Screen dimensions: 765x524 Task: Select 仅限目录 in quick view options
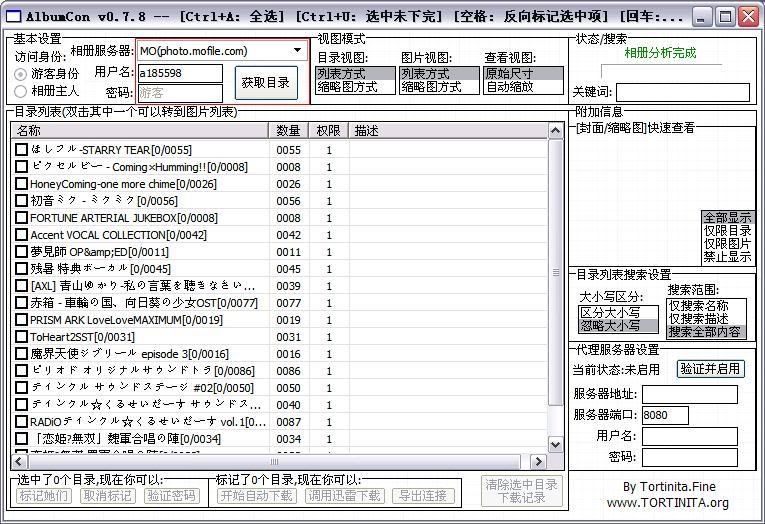727,230
